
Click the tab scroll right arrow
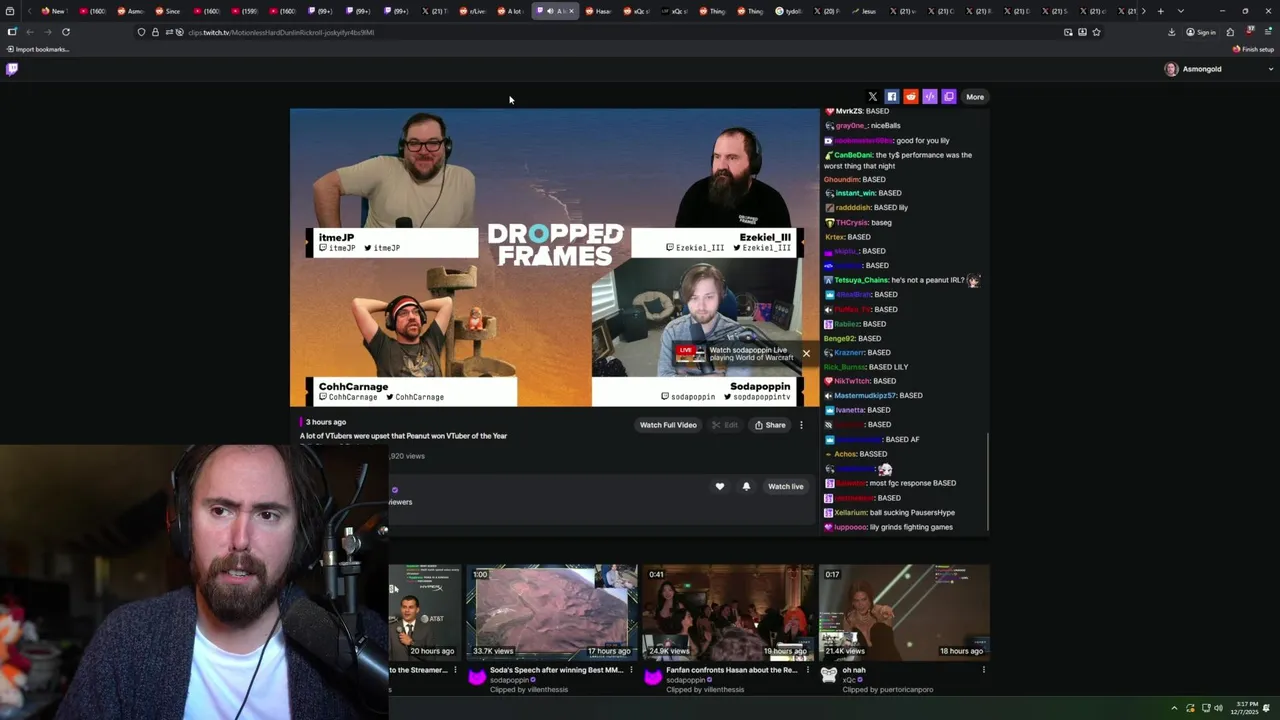click(x=1143, y=11)
